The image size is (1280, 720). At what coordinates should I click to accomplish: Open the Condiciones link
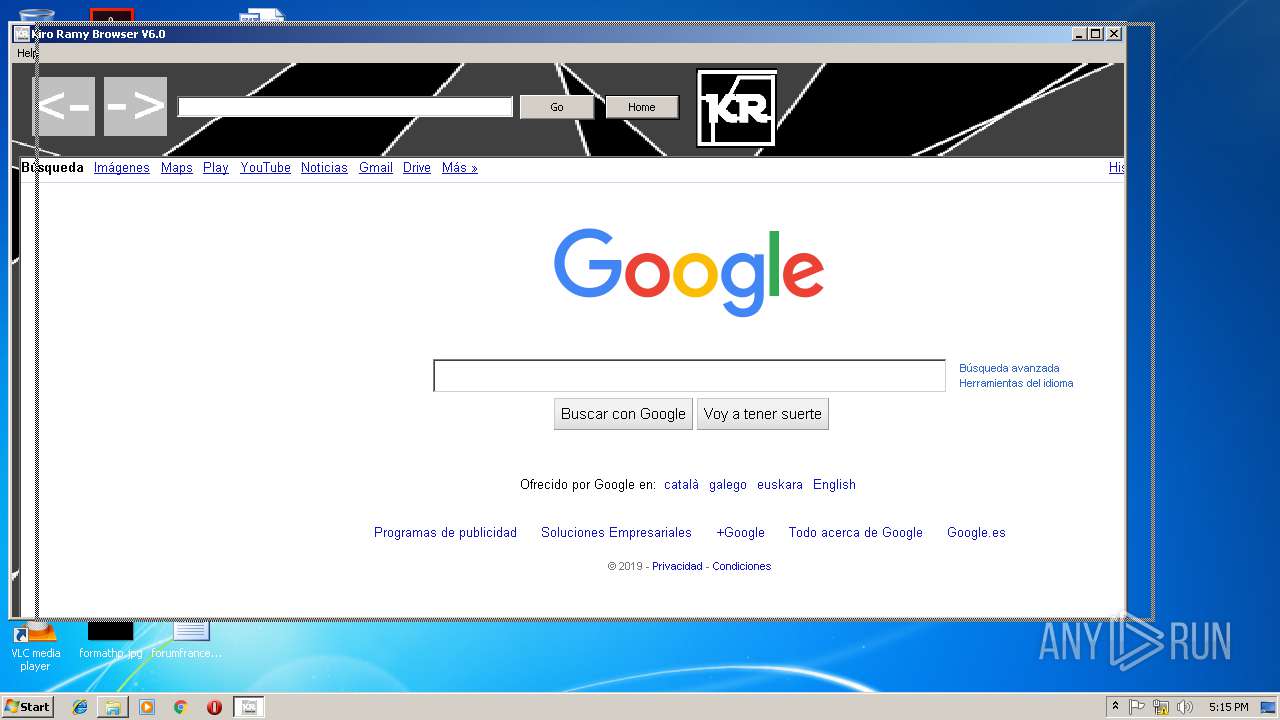742,566
